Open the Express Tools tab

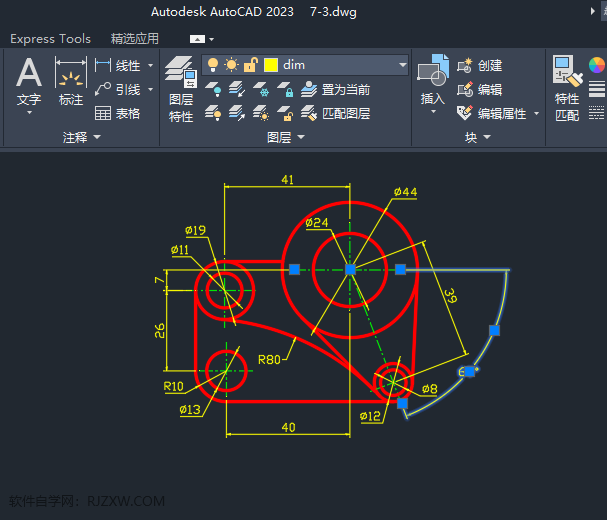click(x=50, y=39)
